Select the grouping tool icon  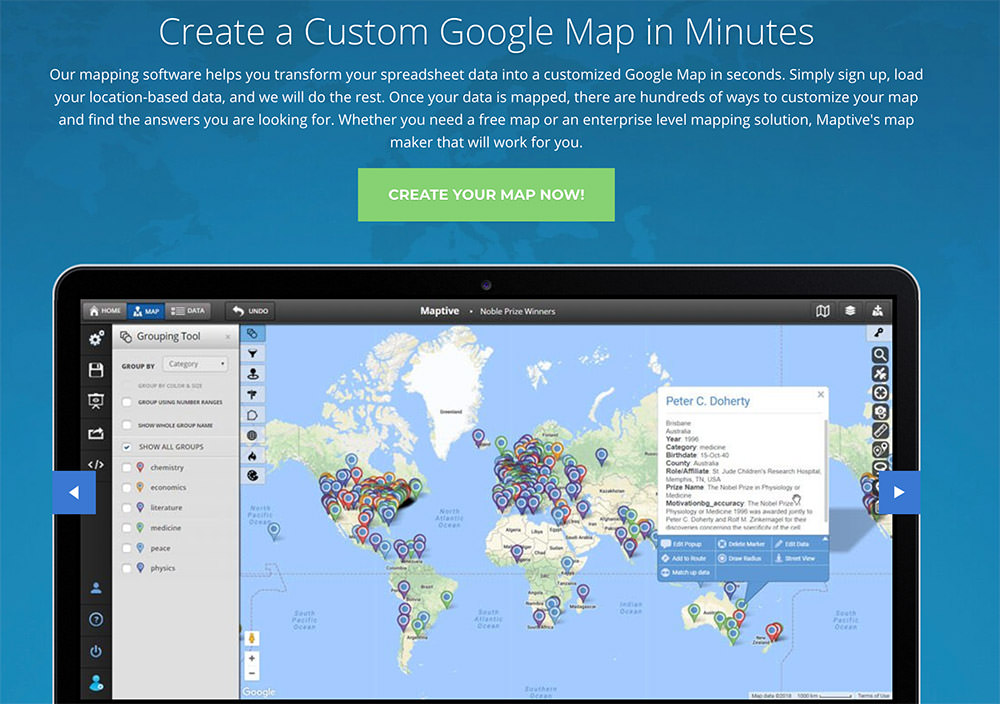pyautogui.click(x=253, y=334)
